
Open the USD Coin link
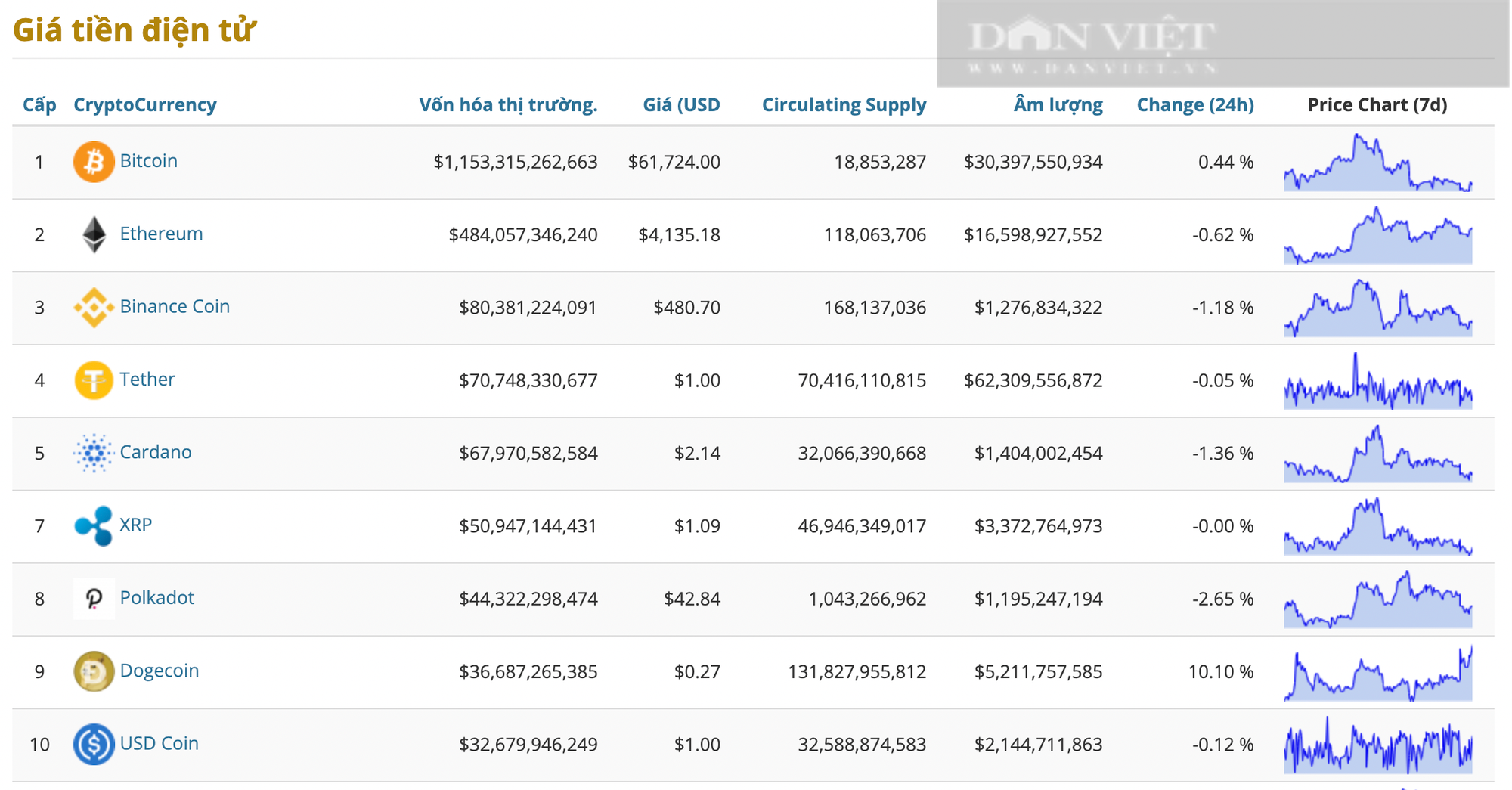[159, 743]
